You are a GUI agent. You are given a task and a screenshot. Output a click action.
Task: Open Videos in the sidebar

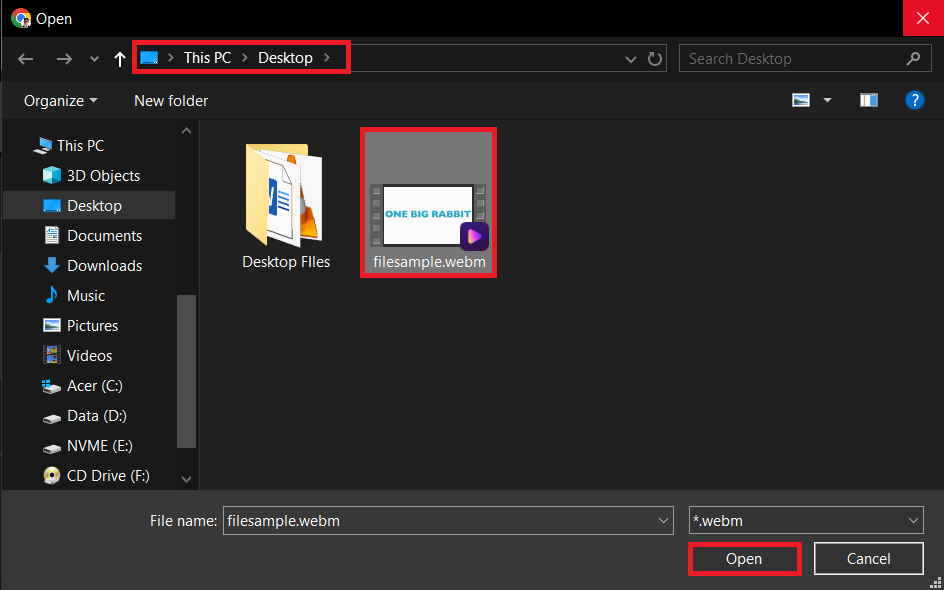click(x=89, y=356)
